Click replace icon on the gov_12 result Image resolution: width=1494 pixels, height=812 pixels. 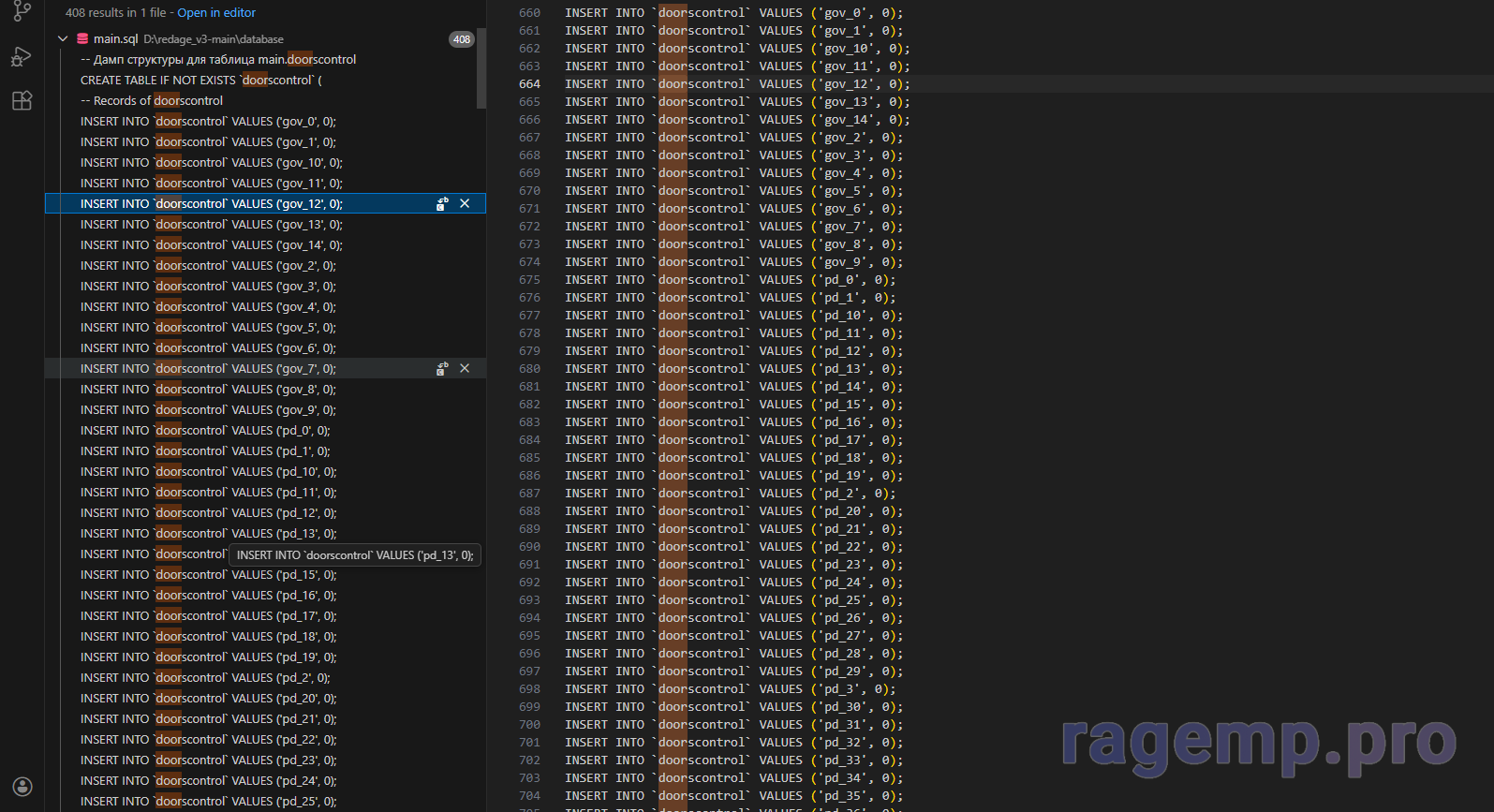coord(442,204)
